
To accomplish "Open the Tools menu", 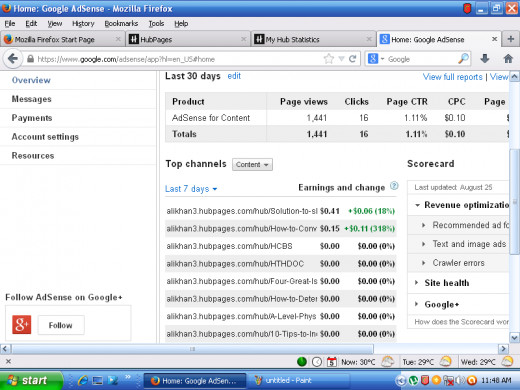I will click(156, 24).
